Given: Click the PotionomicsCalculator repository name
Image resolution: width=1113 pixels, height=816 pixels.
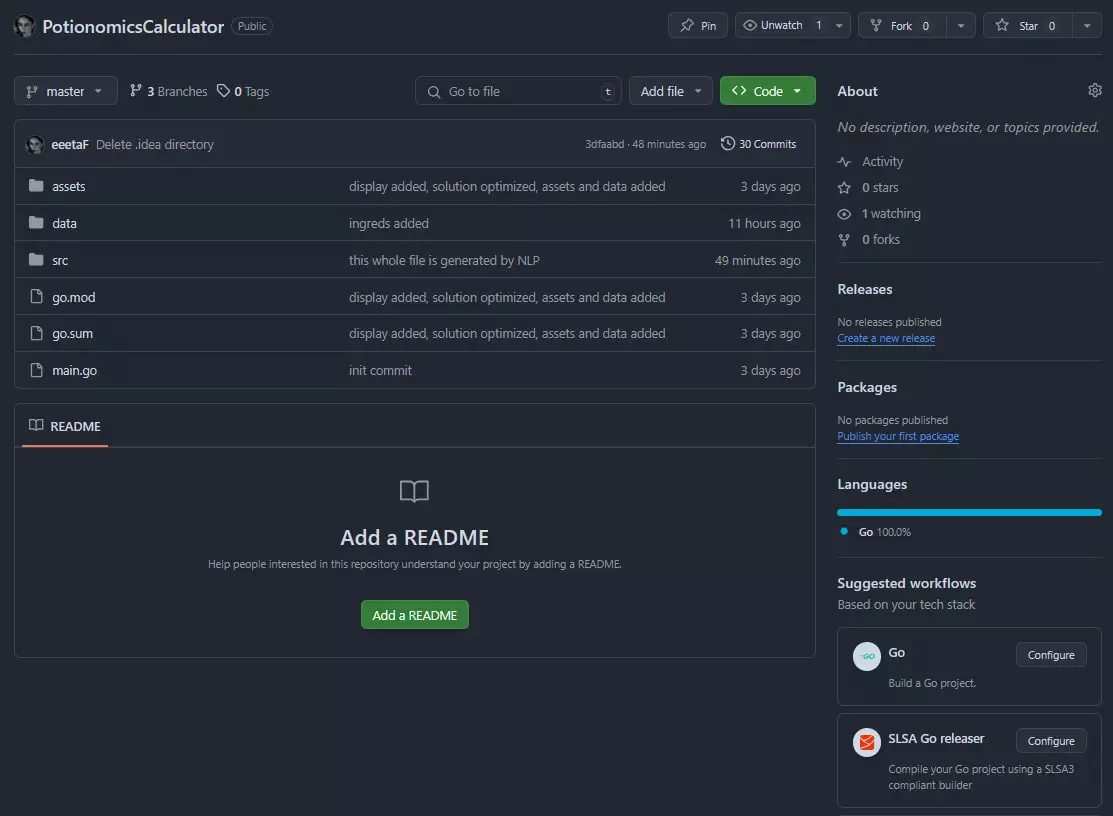Looking at the screenshot, I should click(x=133, y=26).
